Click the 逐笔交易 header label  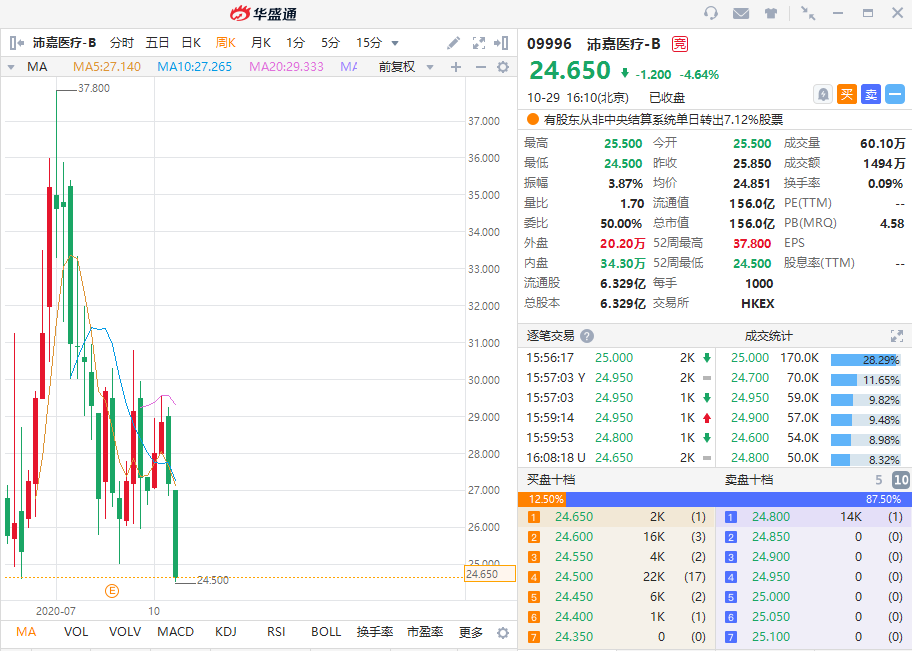click(x=550, y=336)
